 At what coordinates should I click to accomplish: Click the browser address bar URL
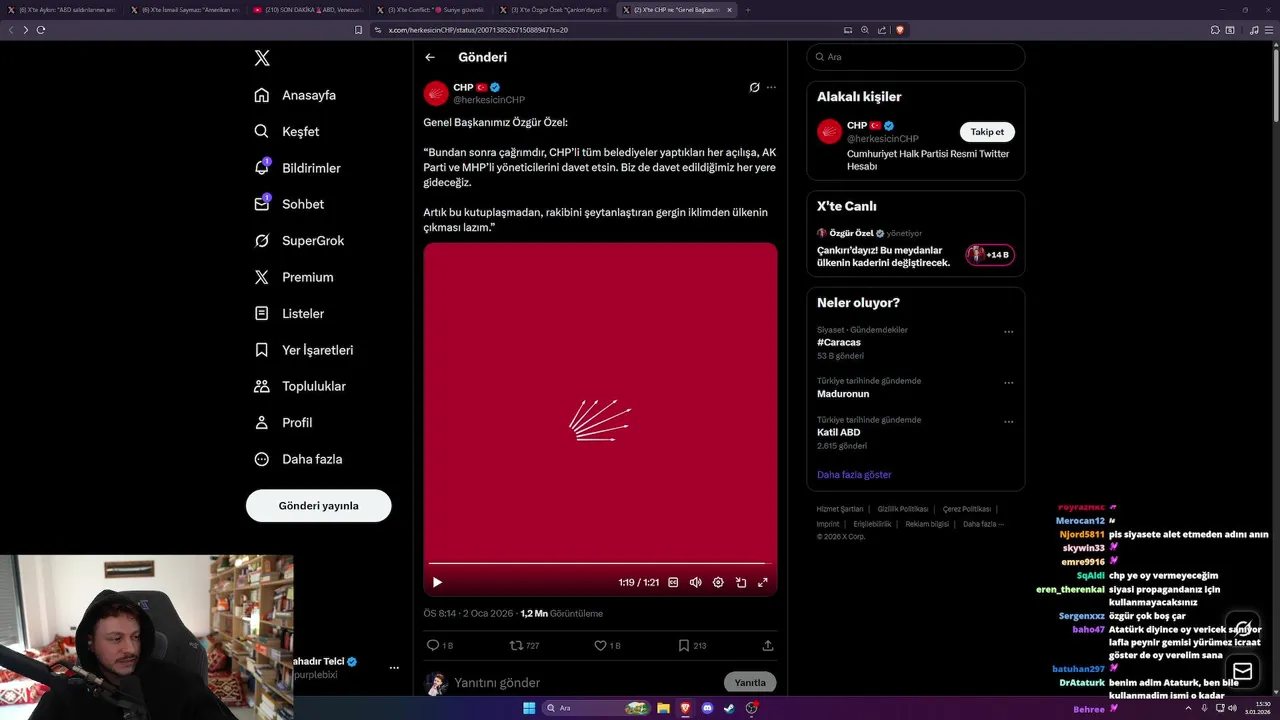(x=478, y=30)
